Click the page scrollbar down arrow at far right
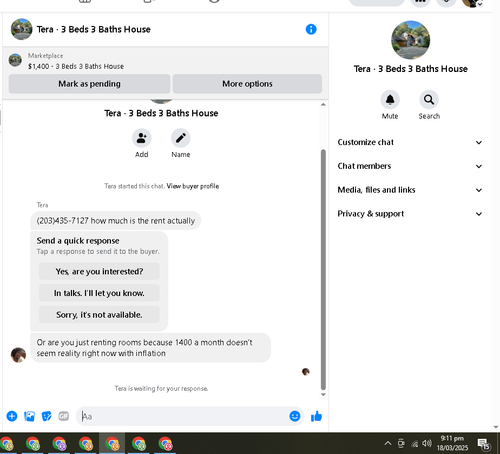This screenshot has width=500, height=454. pyautogui.click(x=496, y=427)
